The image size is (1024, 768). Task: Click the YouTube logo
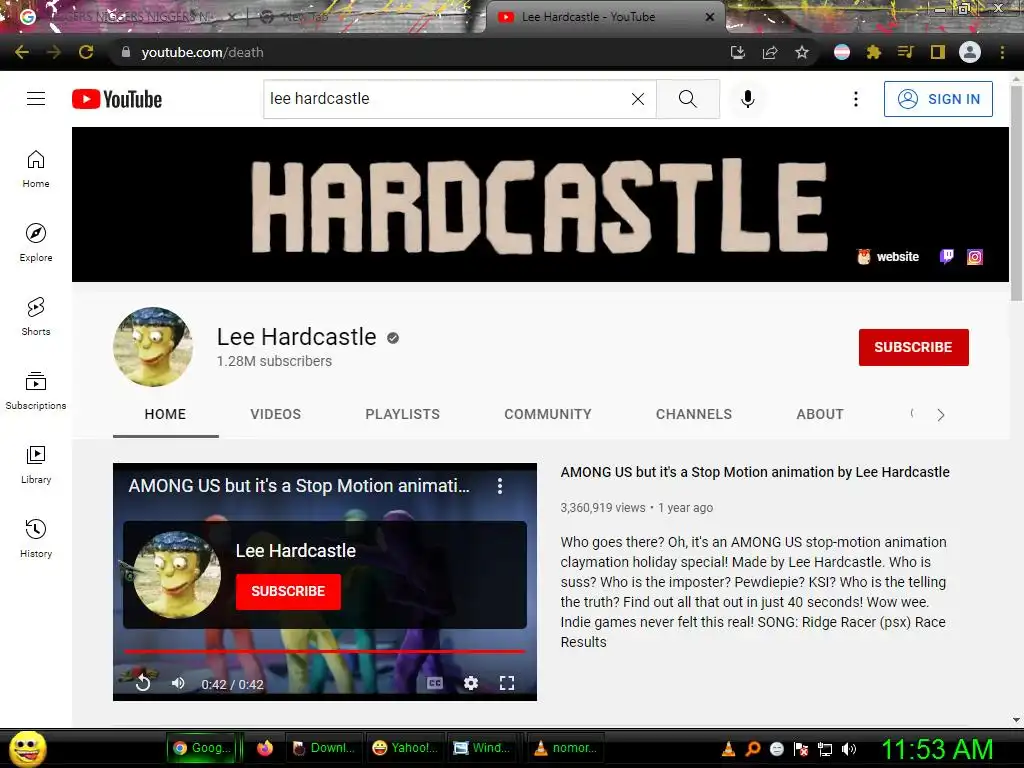(x=117, y=99)
